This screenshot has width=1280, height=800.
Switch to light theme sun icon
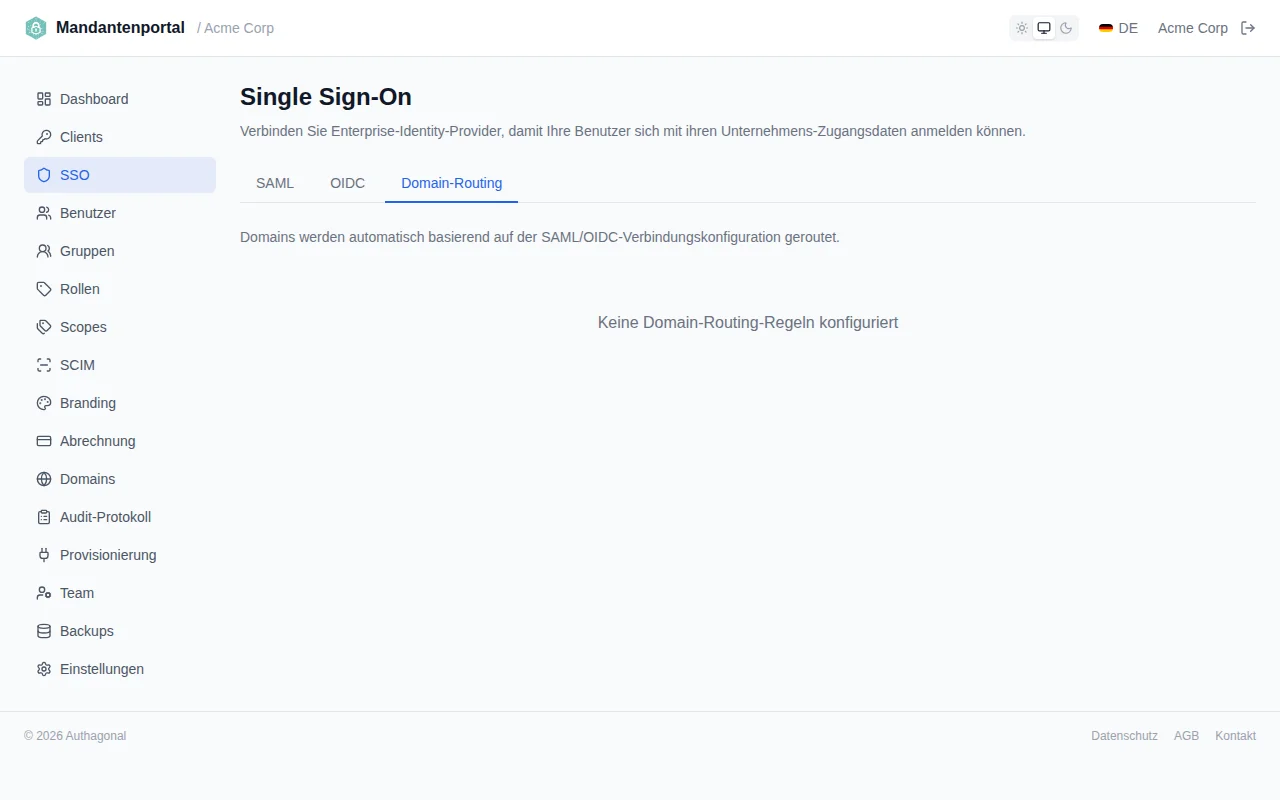coord(1022,28)
